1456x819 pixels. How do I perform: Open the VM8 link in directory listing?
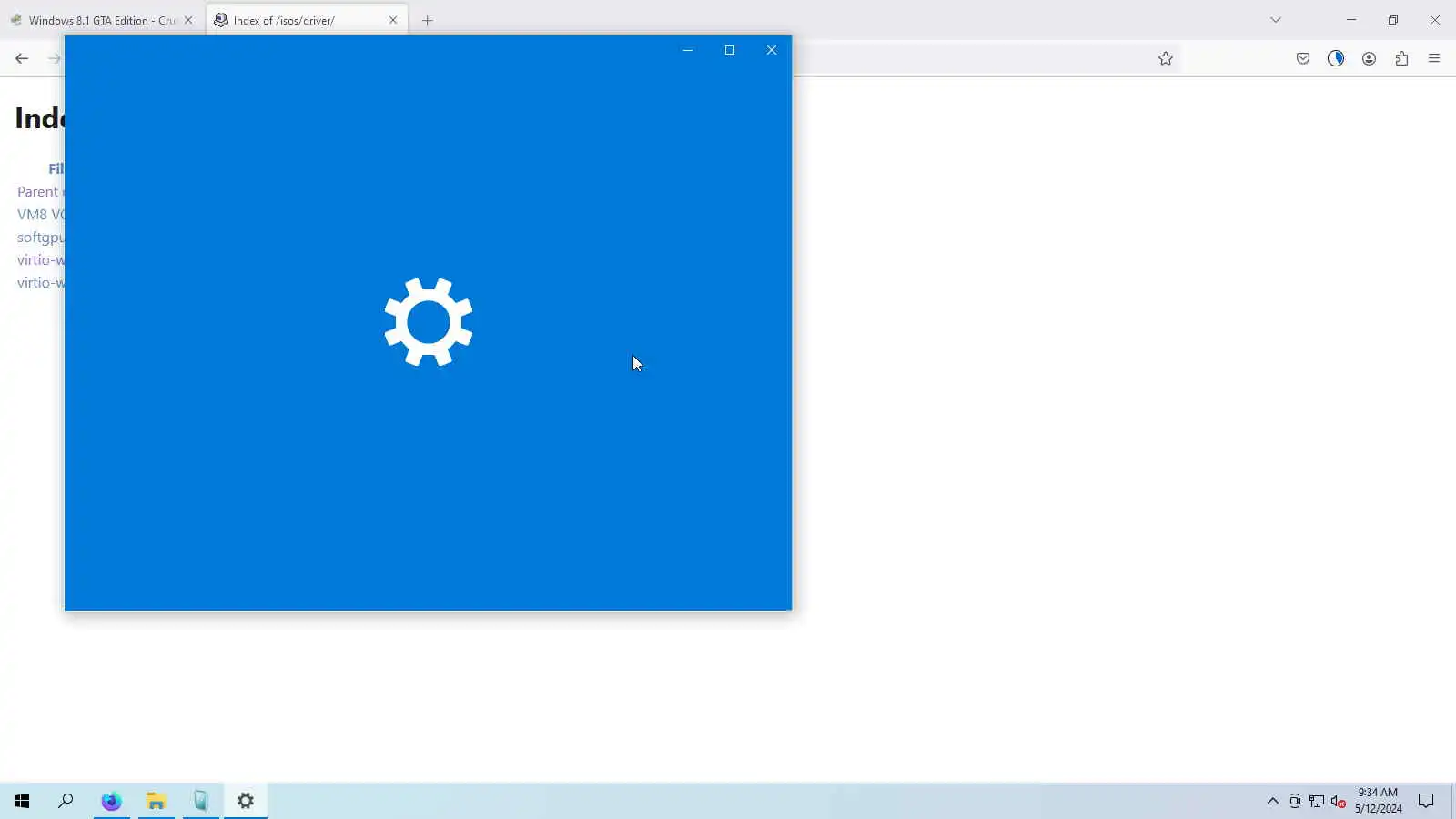pyautogui.click(x=40, y=215)
